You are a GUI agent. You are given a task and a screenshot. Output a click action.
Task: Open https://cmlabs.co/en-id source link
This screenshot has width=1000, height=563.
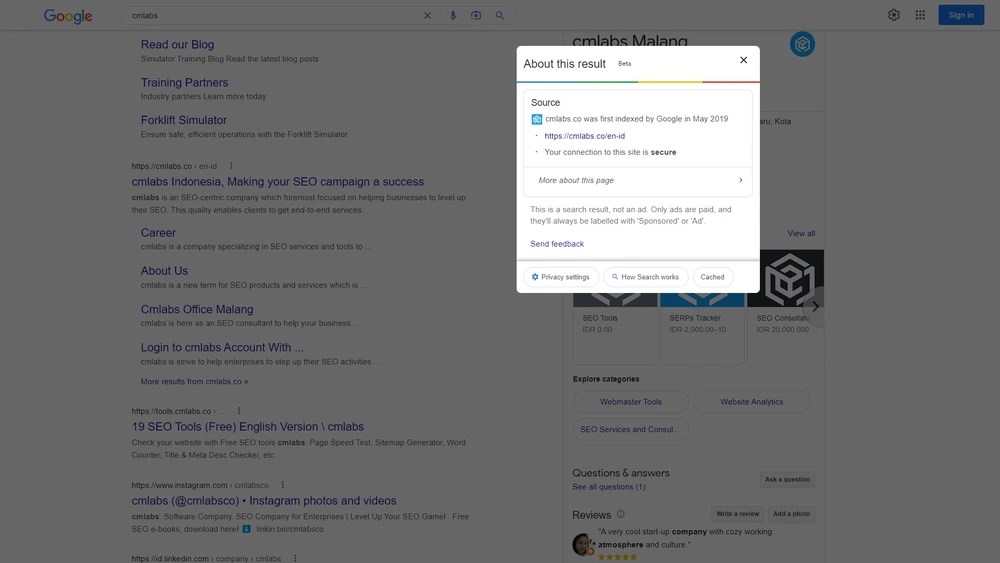click(x=584, y=136)
